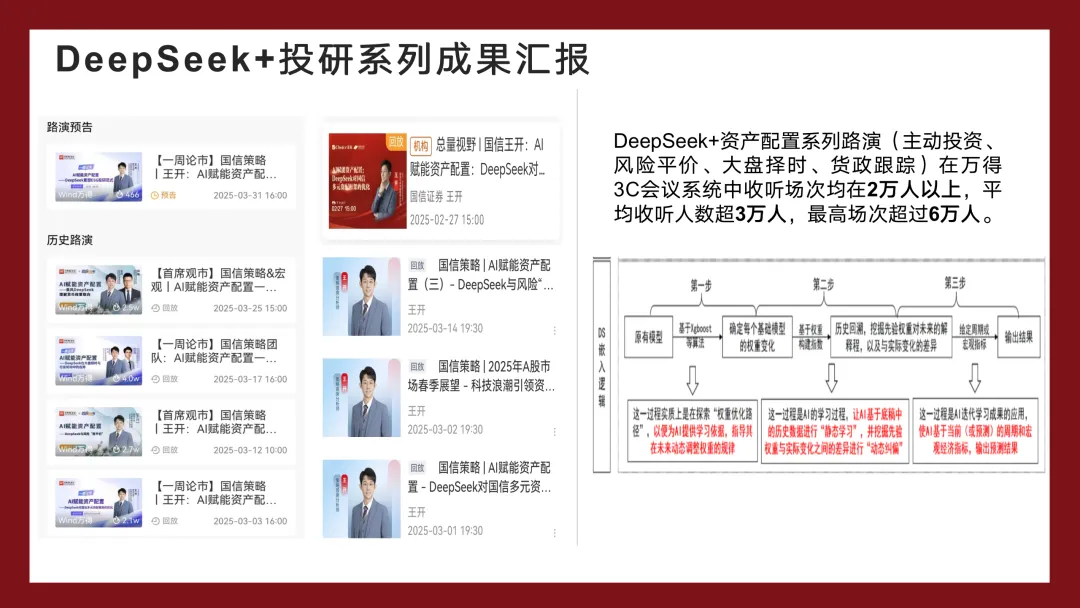The image size is (1080, 608).
Task: Click the 原有模型 flowchart box
Action: 648,337
